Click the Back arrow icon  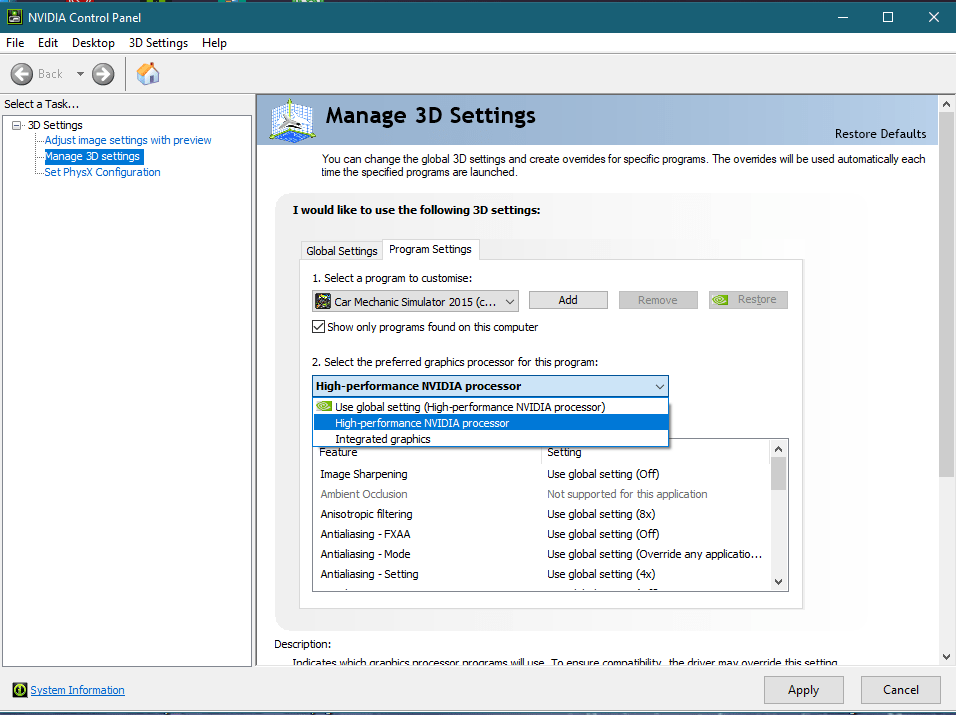click(22, 74)
